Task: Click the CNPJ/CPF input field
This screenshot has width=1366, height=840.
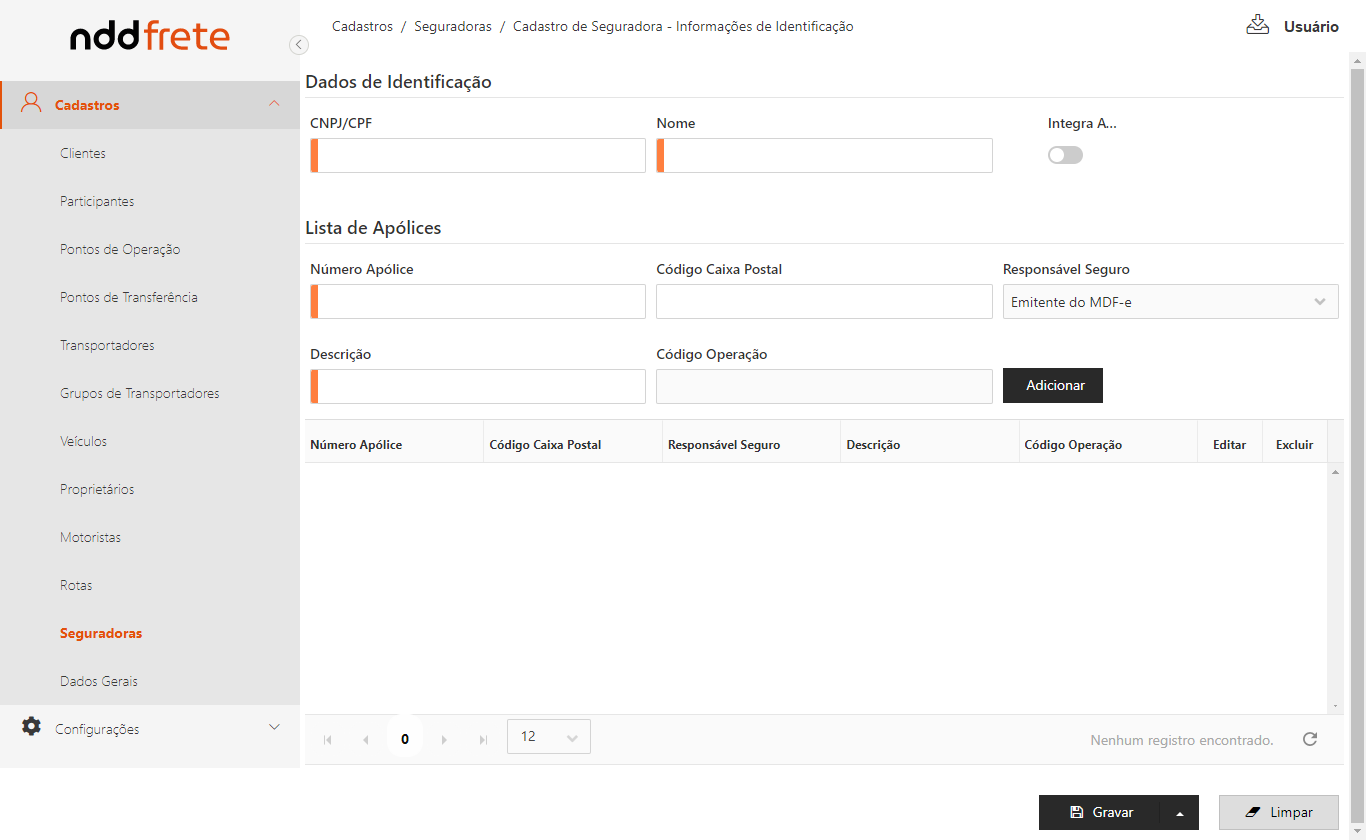Action: point(480,156)
